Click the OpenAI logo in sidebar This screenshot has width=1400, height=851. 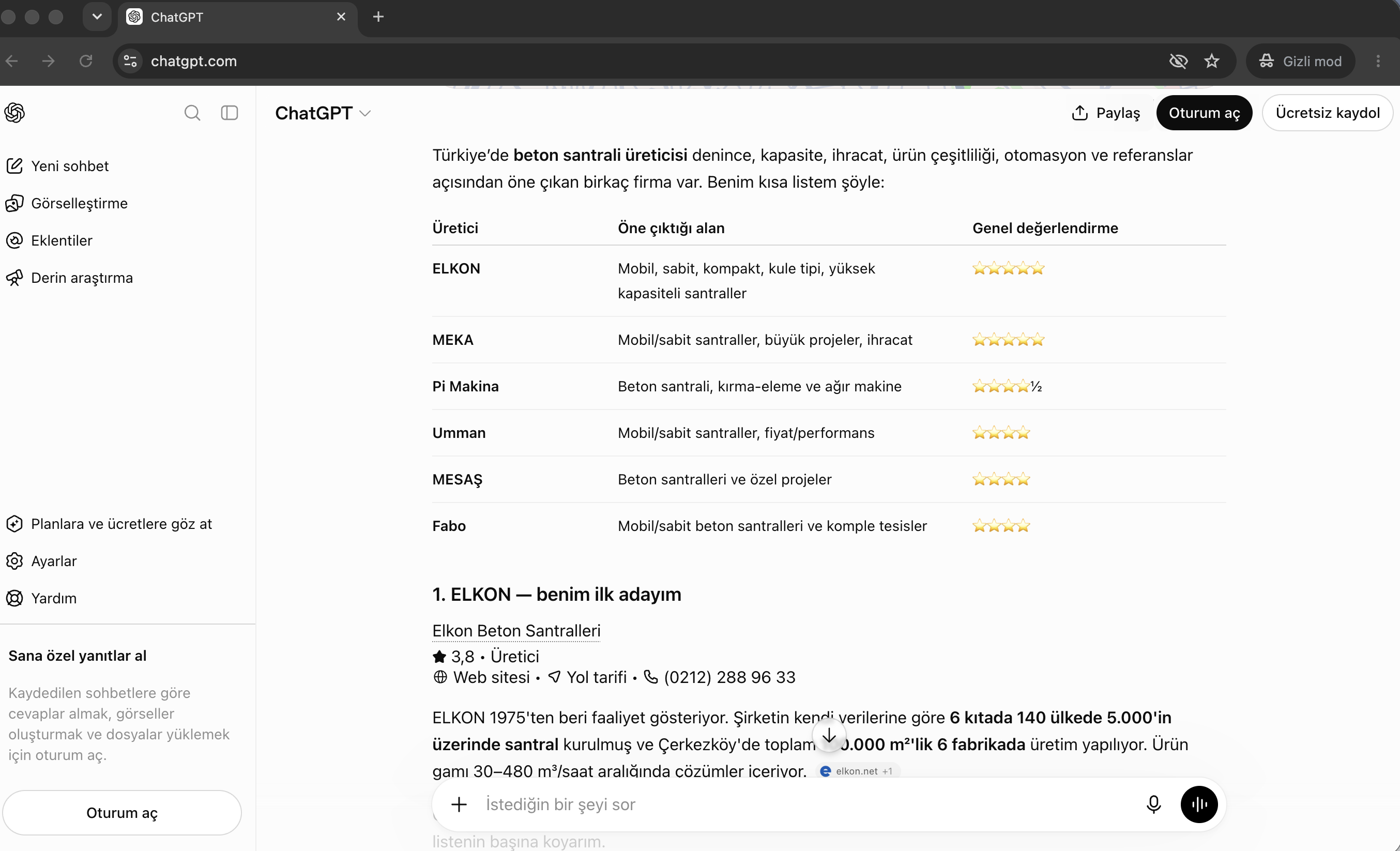(15, 113)
